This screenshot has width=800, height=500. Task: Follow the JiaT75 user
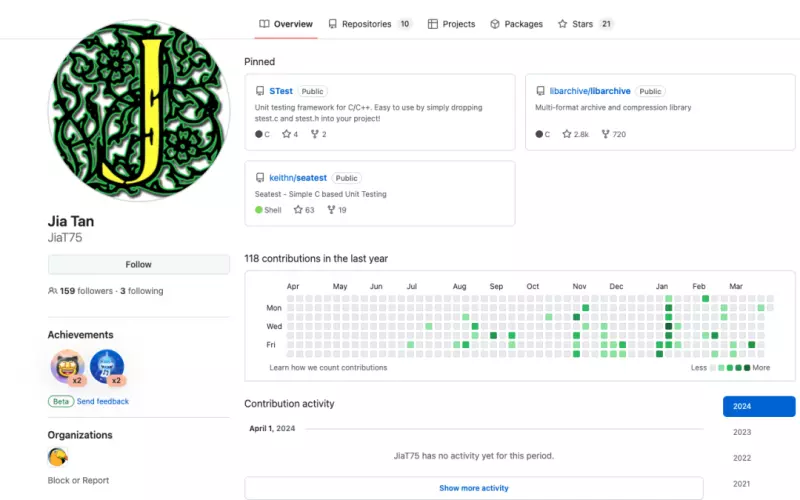click(139, 264)
